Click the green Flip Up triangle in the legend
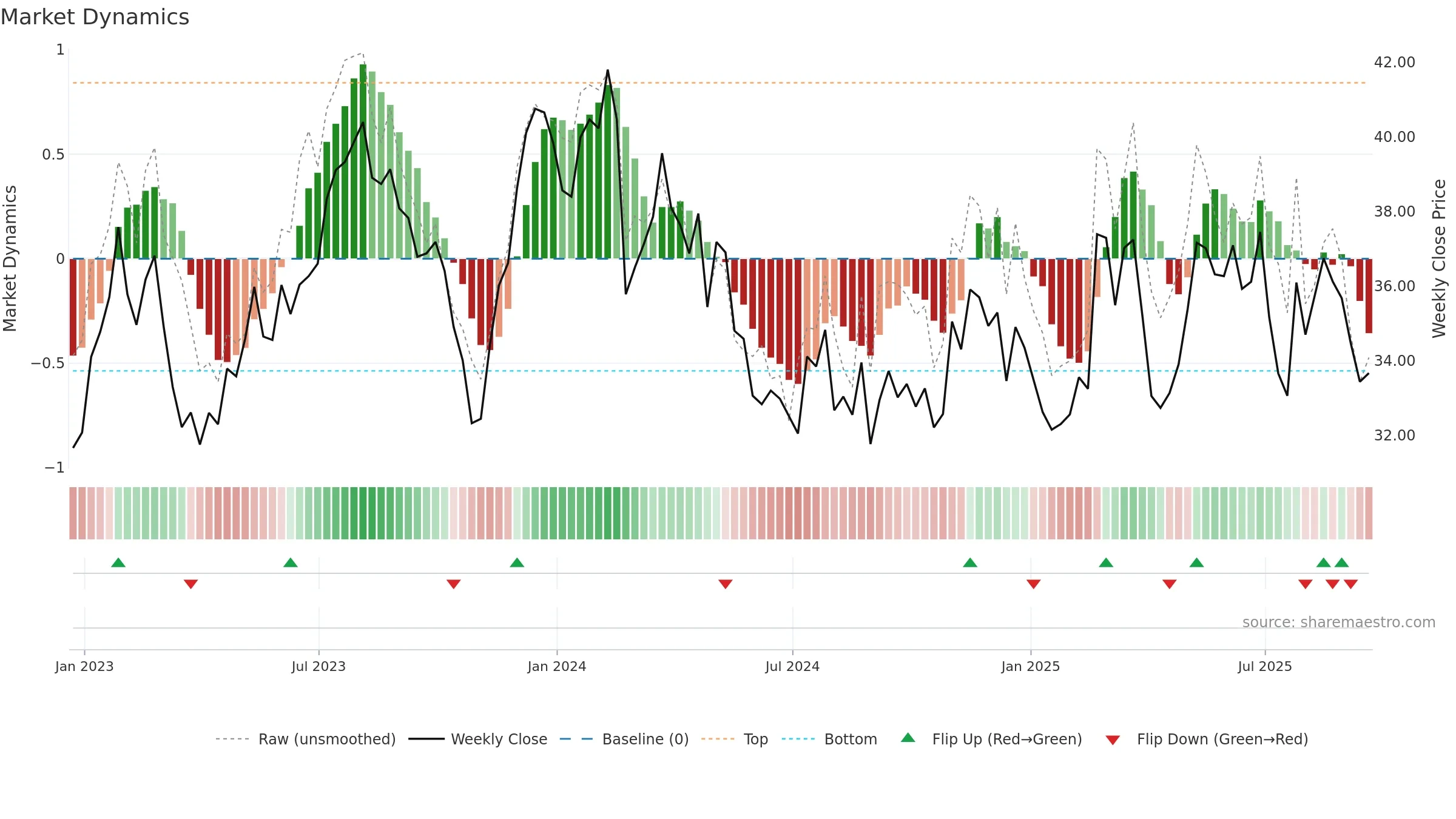 coord(908,738)
